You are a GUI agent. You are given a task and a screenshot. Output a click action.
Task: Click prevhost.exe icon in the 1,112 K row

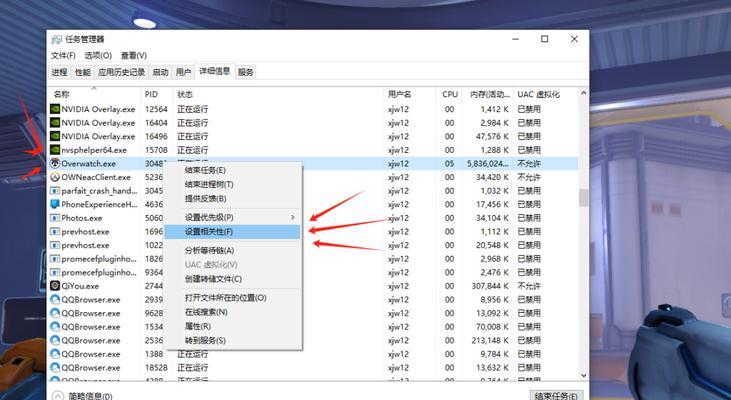click(x=55, y=231)
